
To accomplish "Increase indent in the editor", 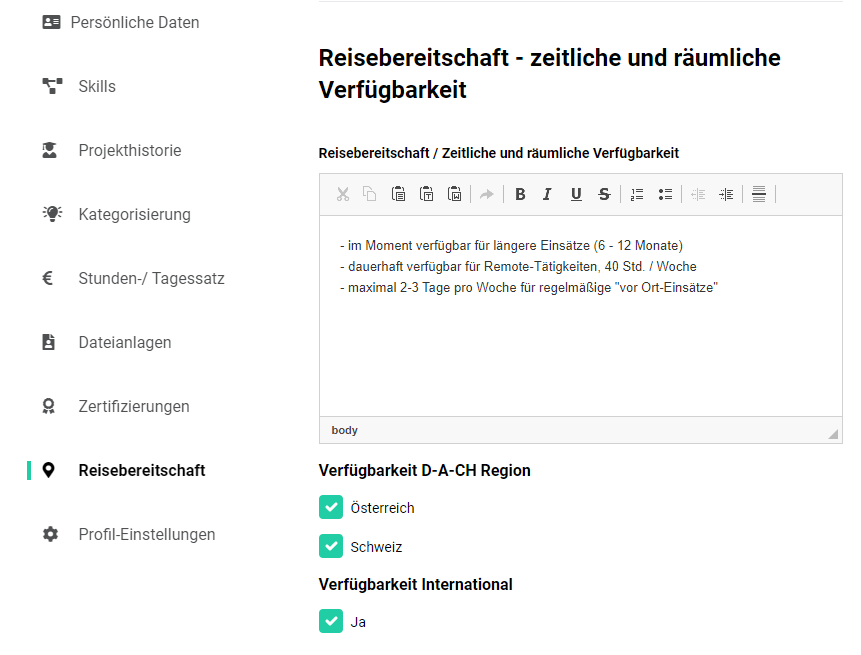I will tap(726, 194).
